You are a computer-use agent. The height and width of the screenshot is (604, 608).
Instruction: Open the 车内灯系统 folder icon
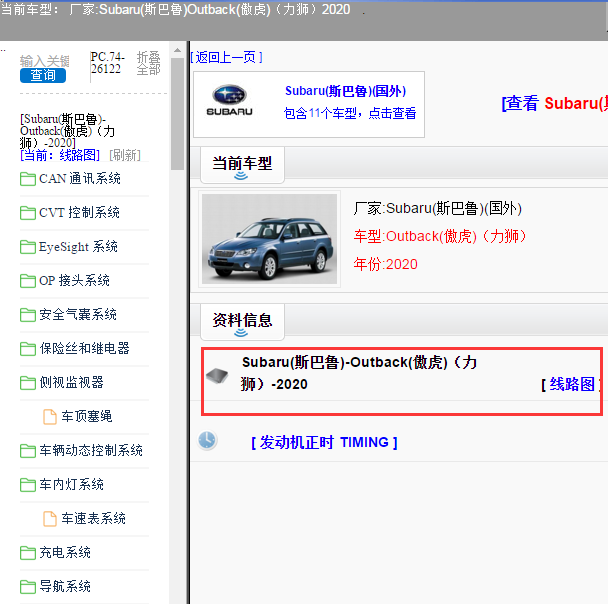point(28,485)
